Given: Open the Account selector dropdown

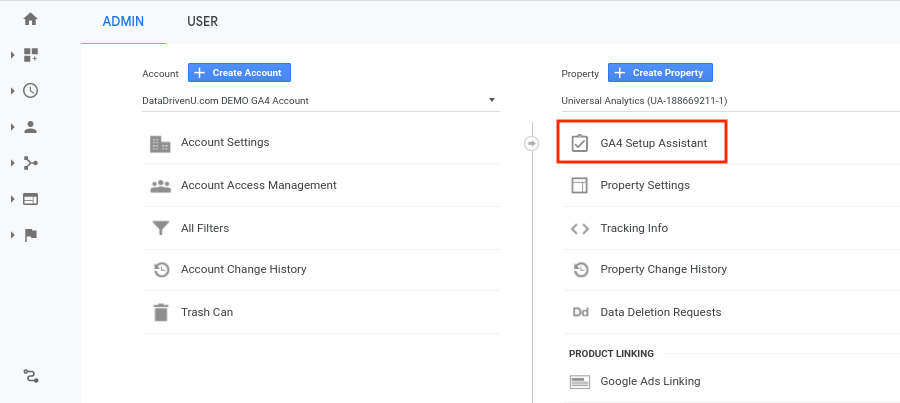Looking at the screenshot, I should click(x=321, y=101).
